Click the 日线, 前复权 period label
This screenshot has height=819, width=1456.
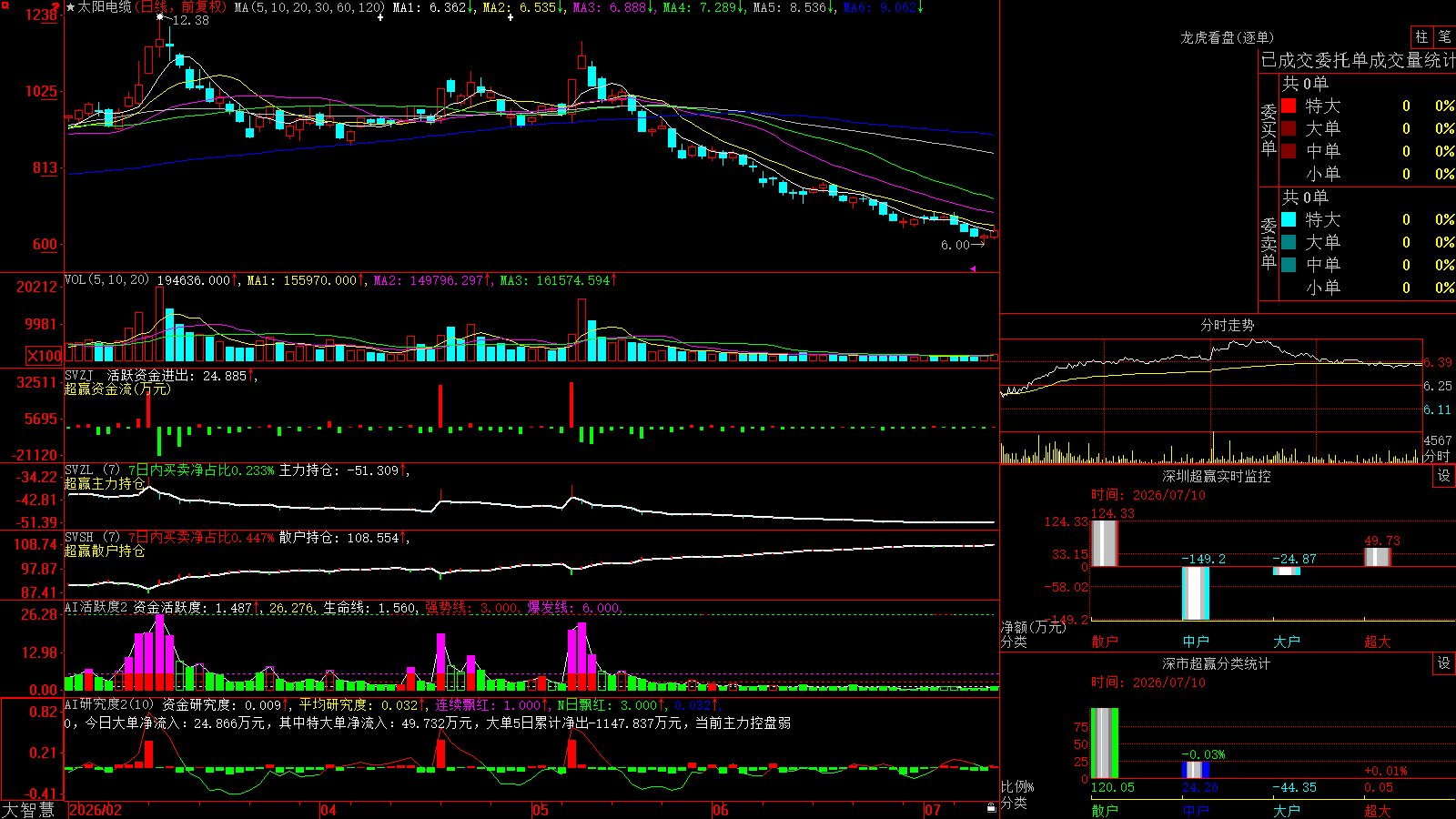180,7
